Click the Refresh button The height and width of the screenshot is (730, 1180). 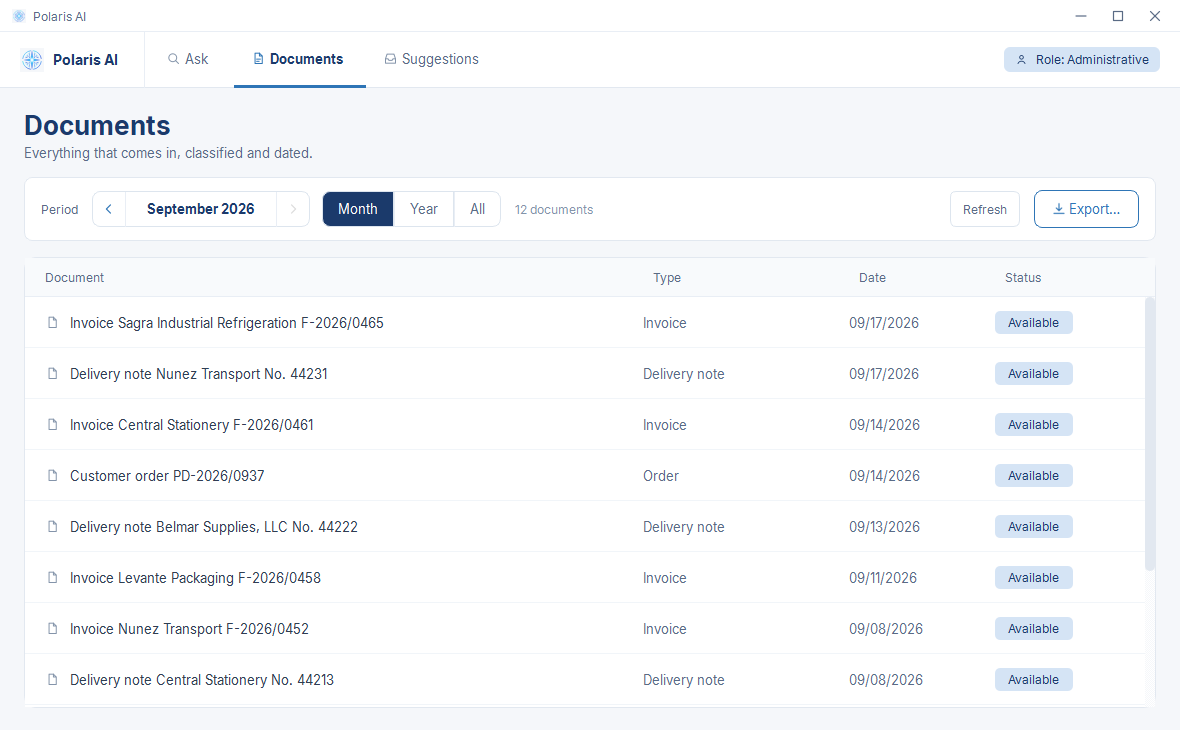pos(984,209)
